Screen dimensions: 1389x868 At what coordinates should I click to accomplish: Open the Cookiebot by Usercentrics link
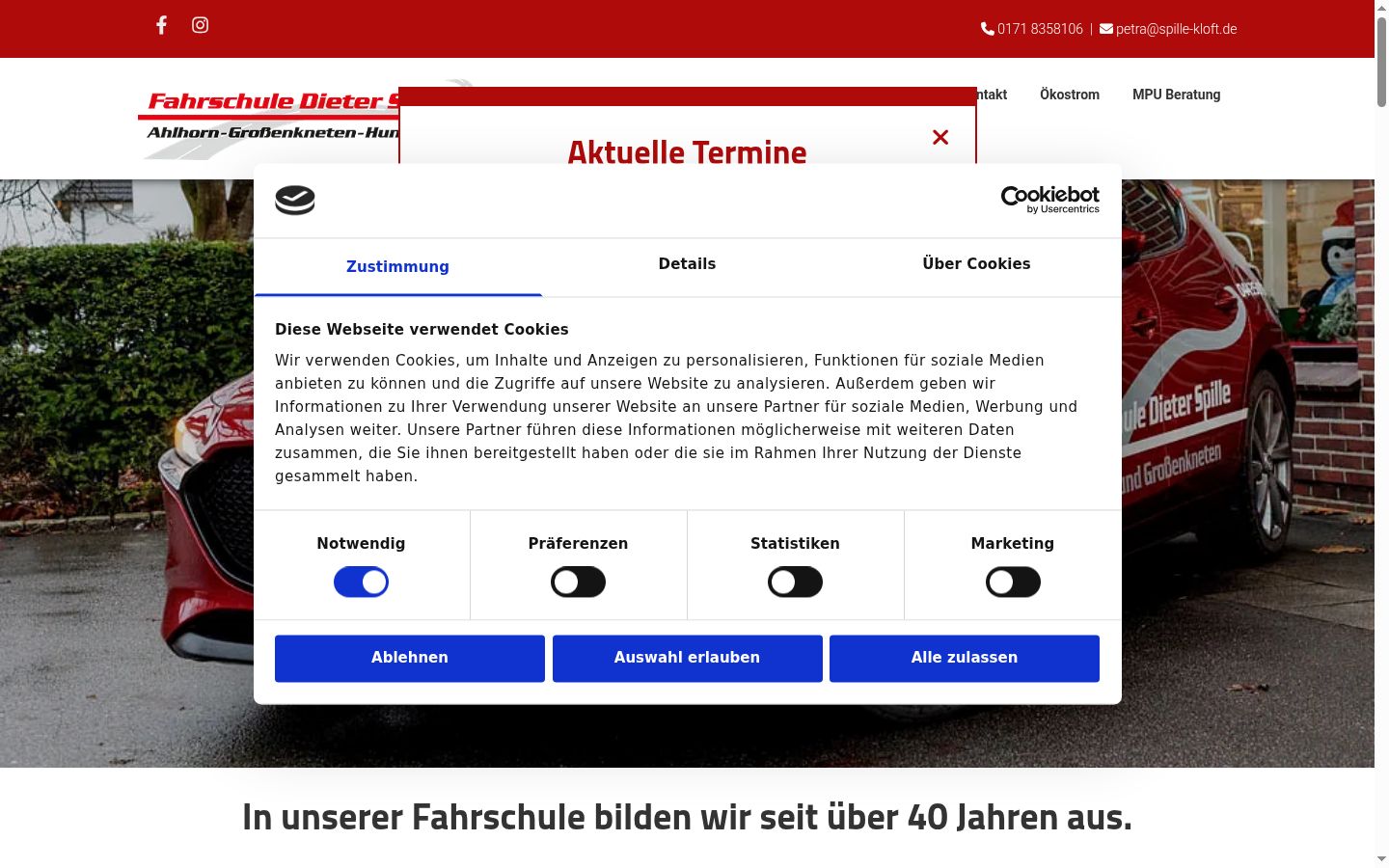point(1049,200)
